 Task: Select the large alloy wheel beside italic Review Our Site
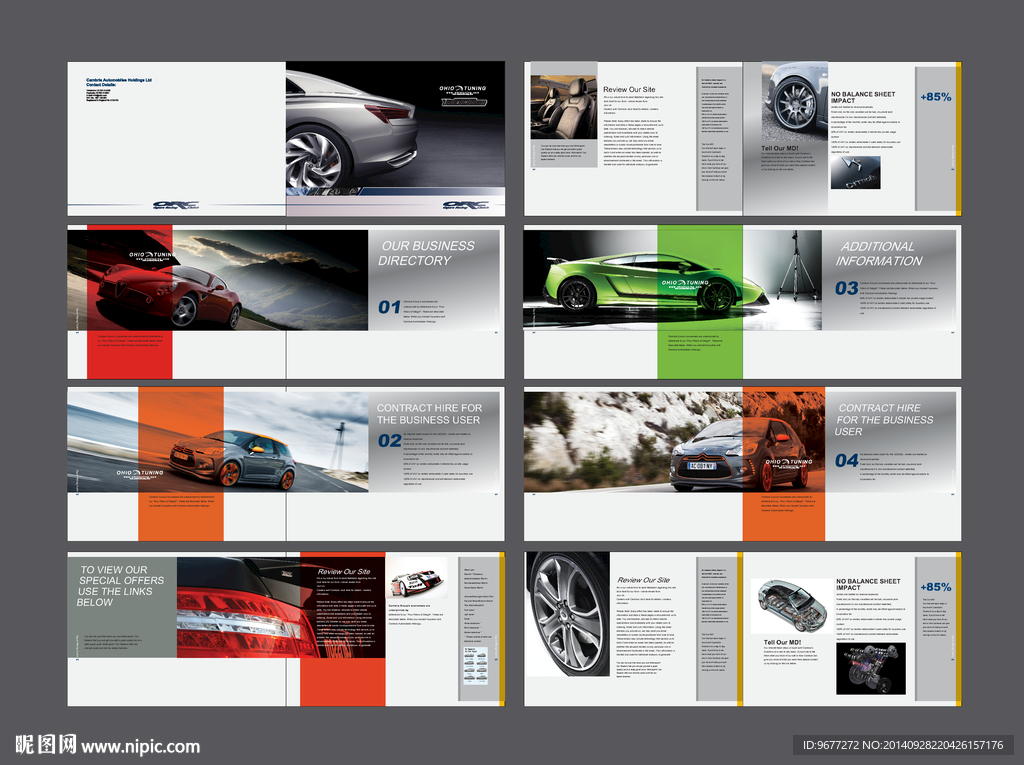(x=568, y=613)
